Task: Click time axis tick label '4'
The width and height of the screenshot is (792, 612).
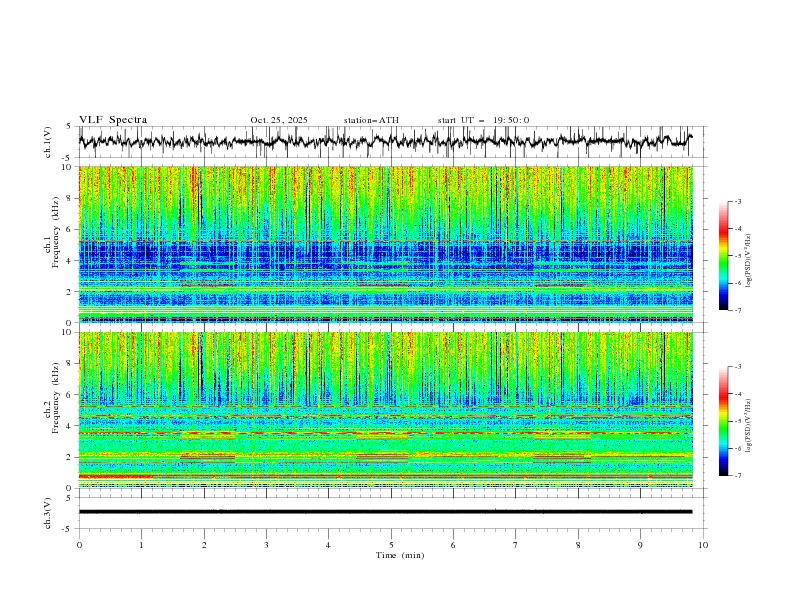Action: [x=328, y=545]
